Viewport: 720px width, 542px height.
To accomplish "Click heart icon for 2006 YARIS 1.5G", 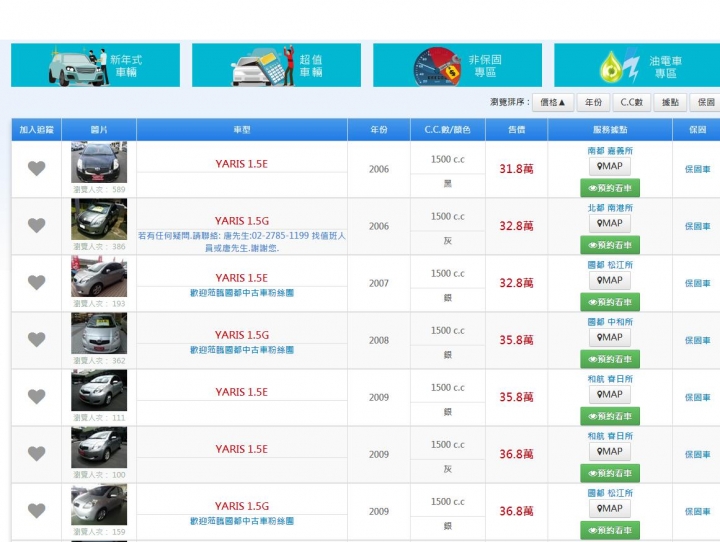I will coord(36,226).
